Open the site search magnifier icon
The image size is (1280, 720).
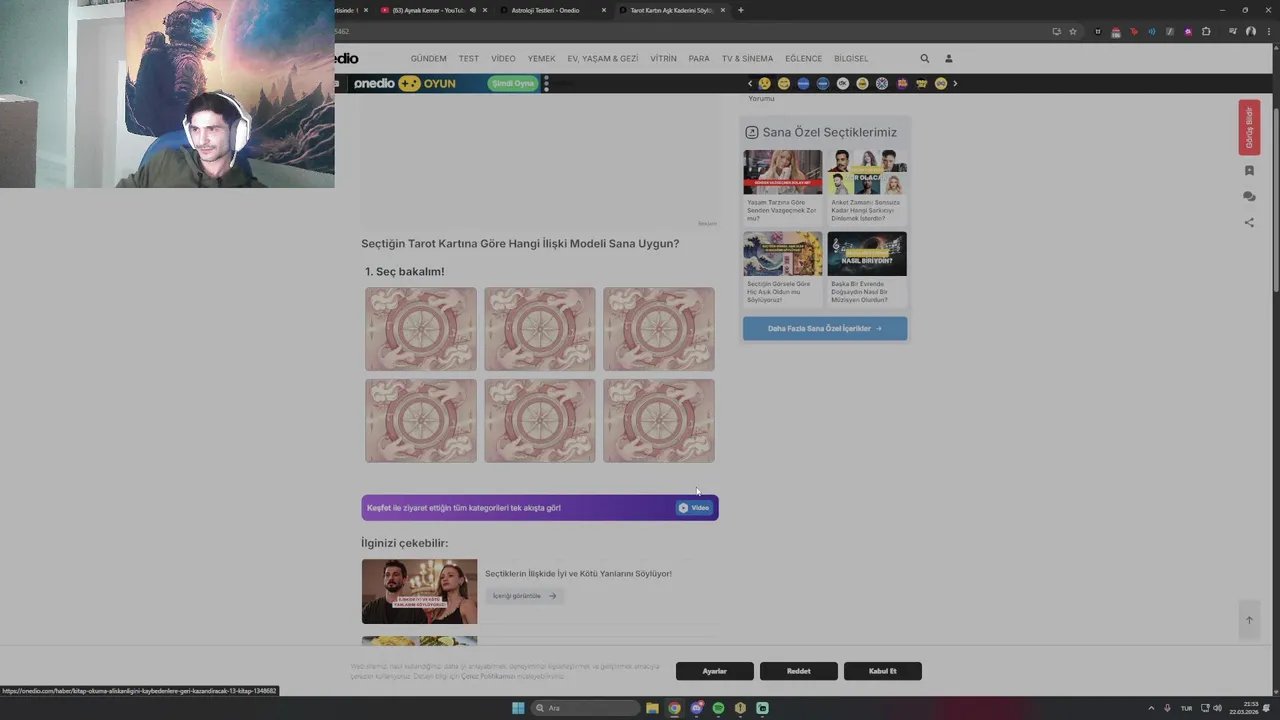(x=925, y=59)
